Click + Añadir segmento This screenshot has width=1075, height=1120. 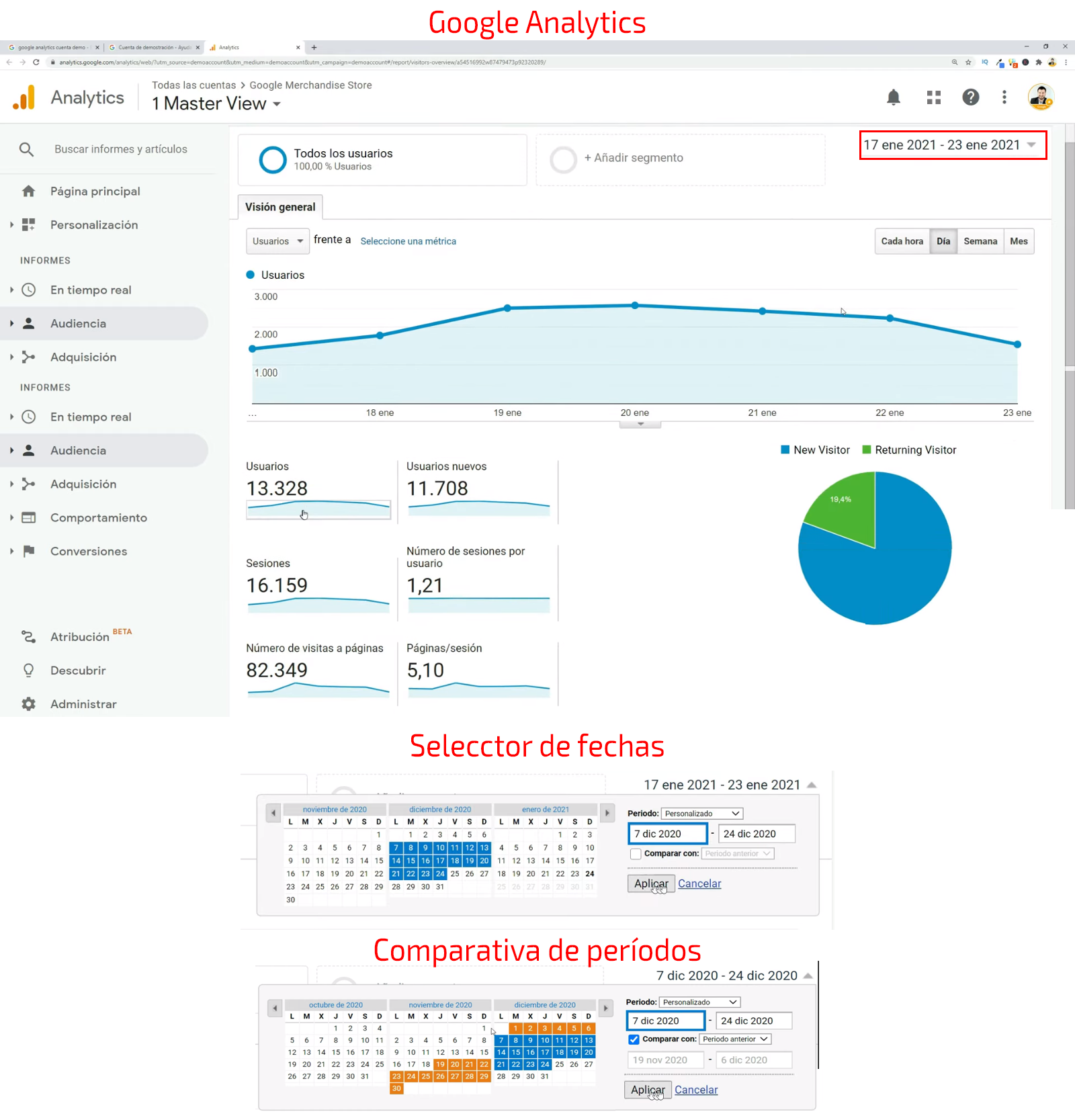pos(633,158)
